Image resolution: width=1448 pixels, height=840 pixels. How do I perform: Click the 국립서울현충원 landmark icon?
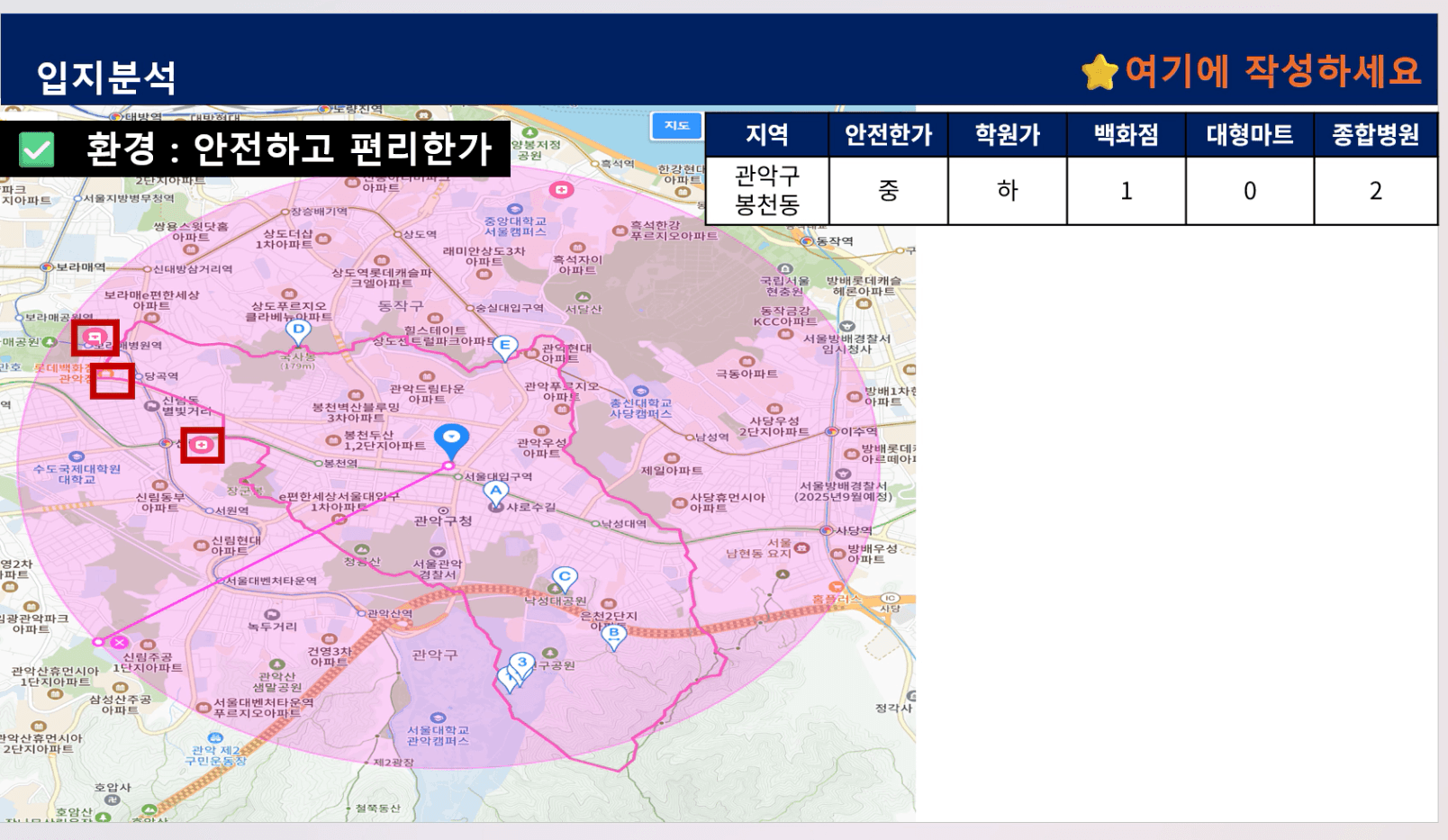784,269
